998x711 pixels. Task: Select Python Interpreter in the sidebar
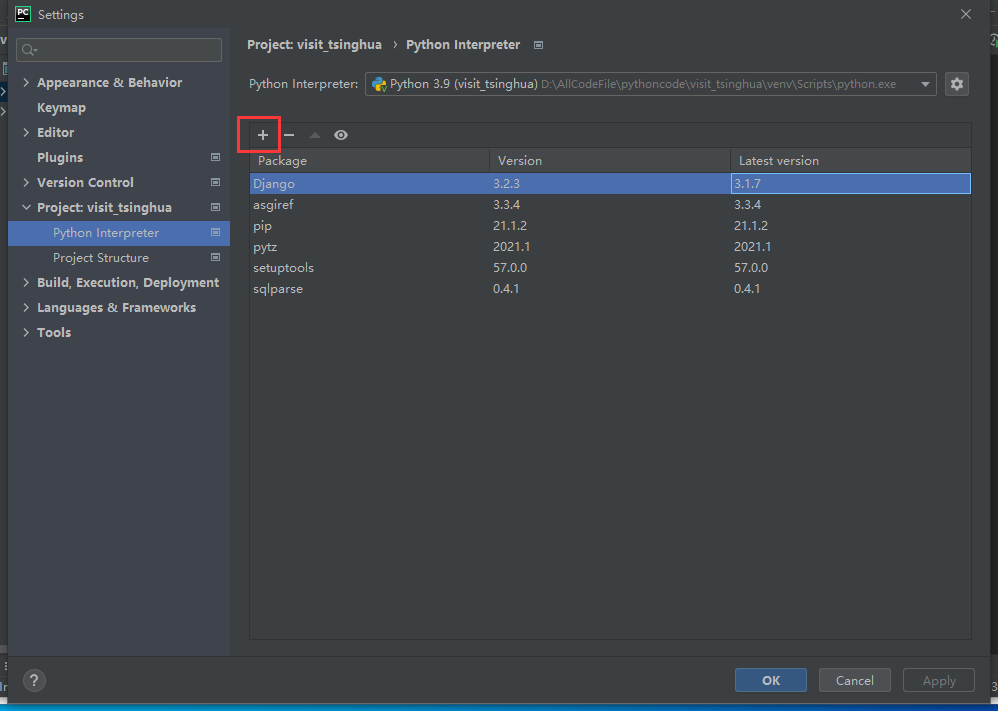(x=119, y=233)
